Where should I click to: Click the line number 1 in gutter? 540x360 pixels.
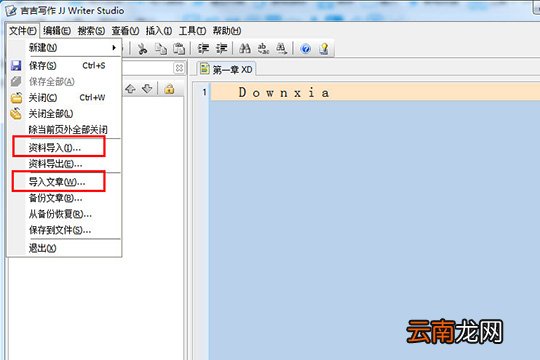click(205, 92)
